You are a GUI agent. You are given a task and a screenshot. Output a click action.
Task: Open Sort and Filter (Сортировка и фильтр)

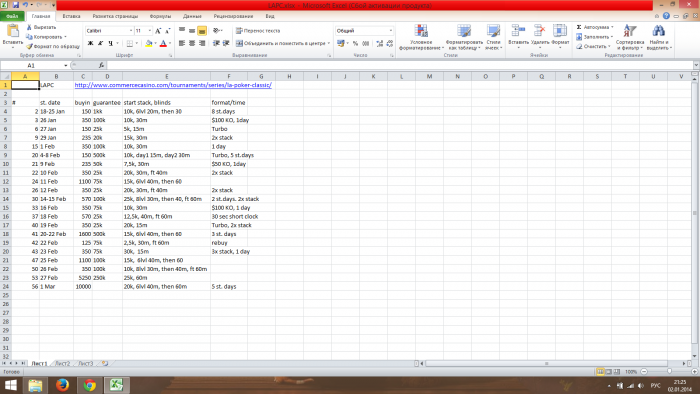(629, 37)
